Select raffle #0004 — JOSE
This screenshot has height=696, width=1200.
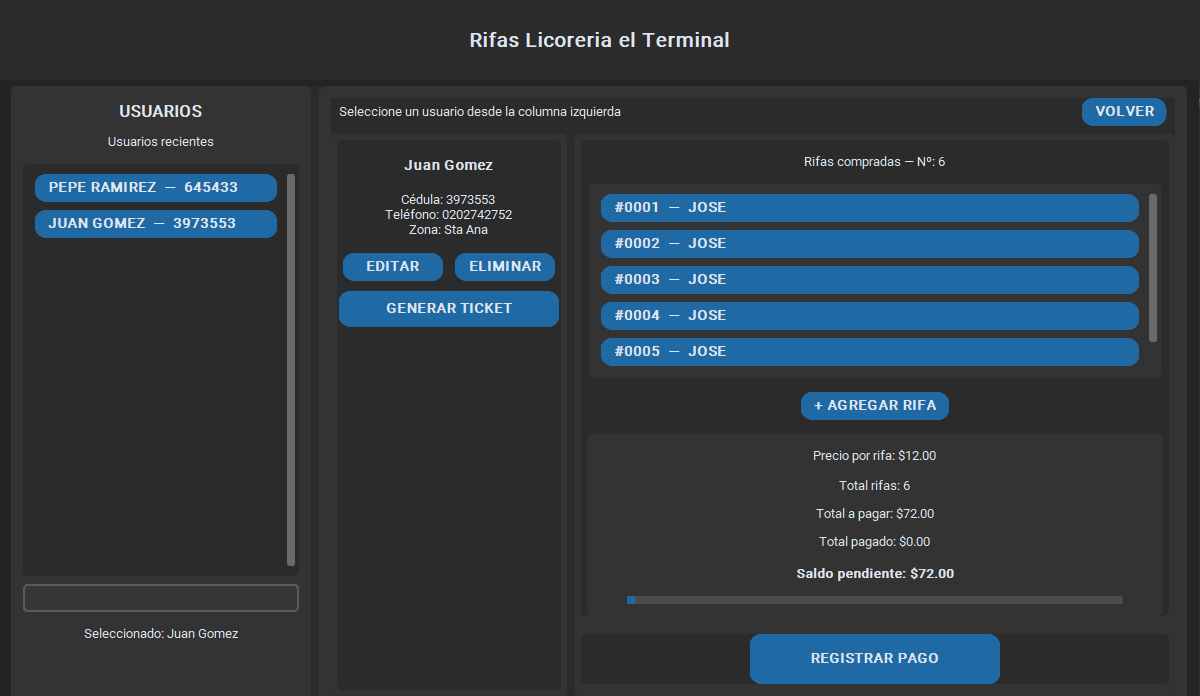click(870, 316)
